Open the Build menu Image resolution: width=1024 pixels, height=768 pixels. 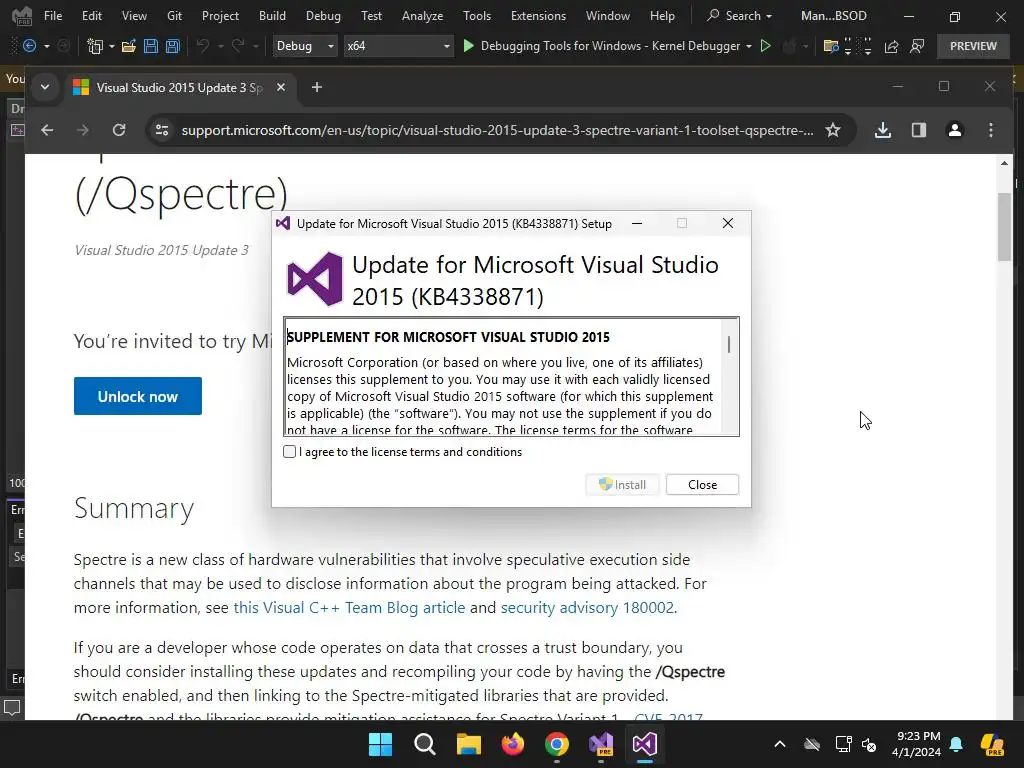[272, 16]
